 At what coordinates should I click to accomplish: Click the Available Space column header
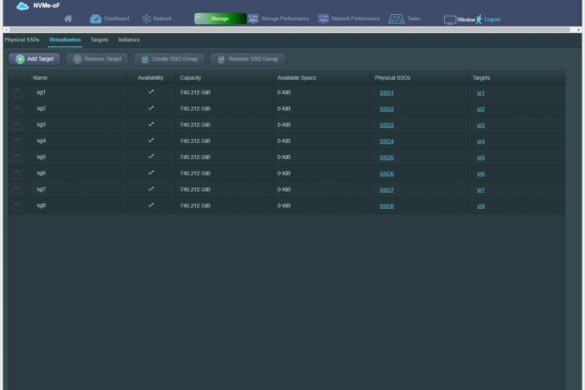(297, 78)
